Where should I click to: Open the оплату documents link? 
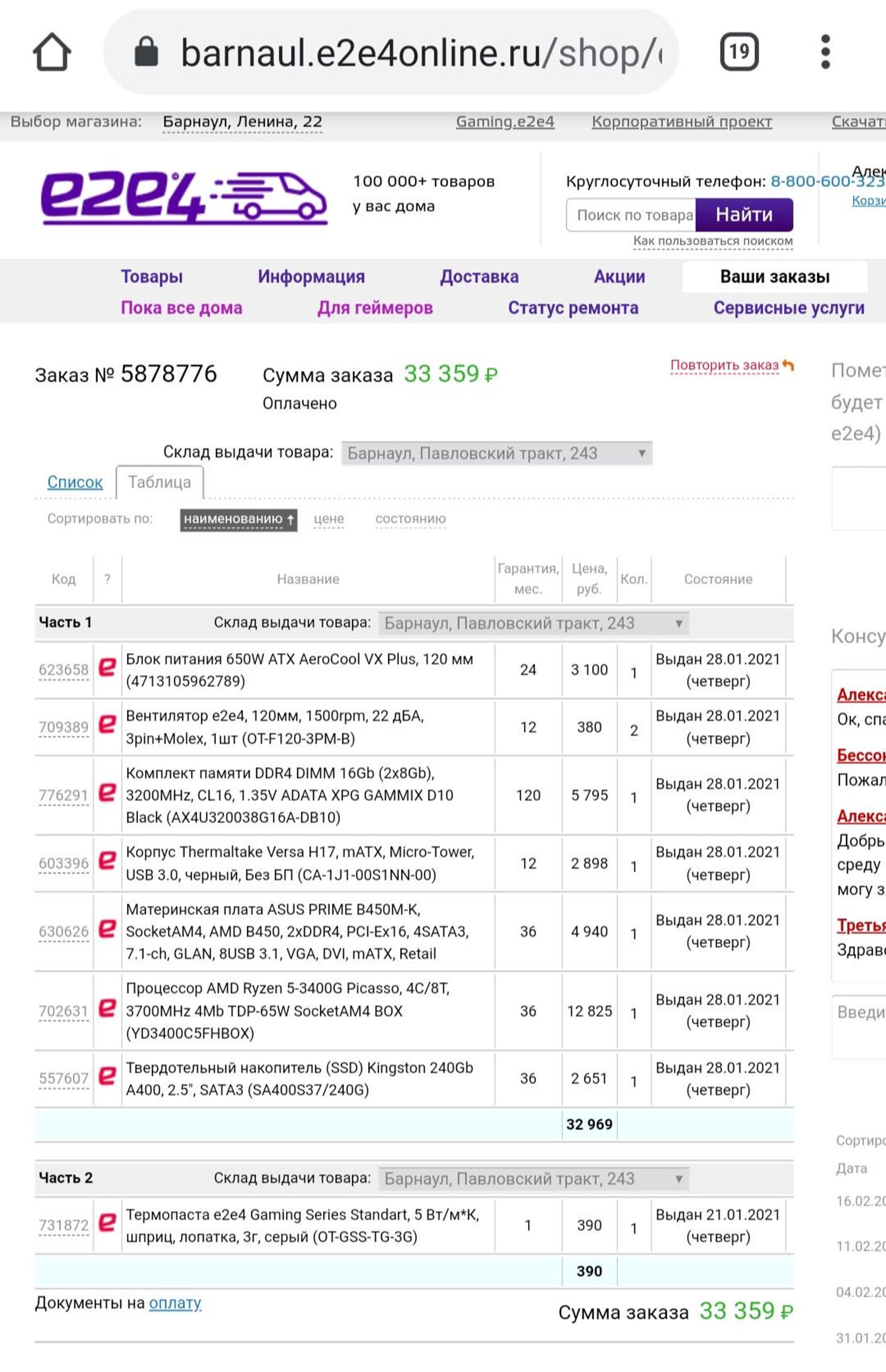pyautogui.click(x=175, y=1303)
